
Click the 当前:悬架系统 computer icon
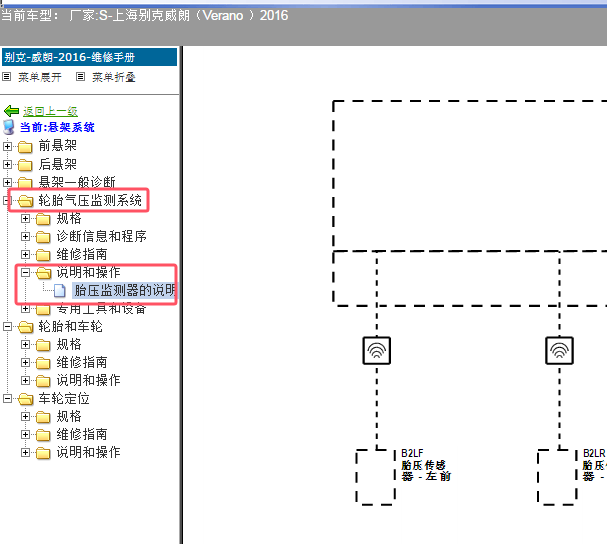pos(11,127)
